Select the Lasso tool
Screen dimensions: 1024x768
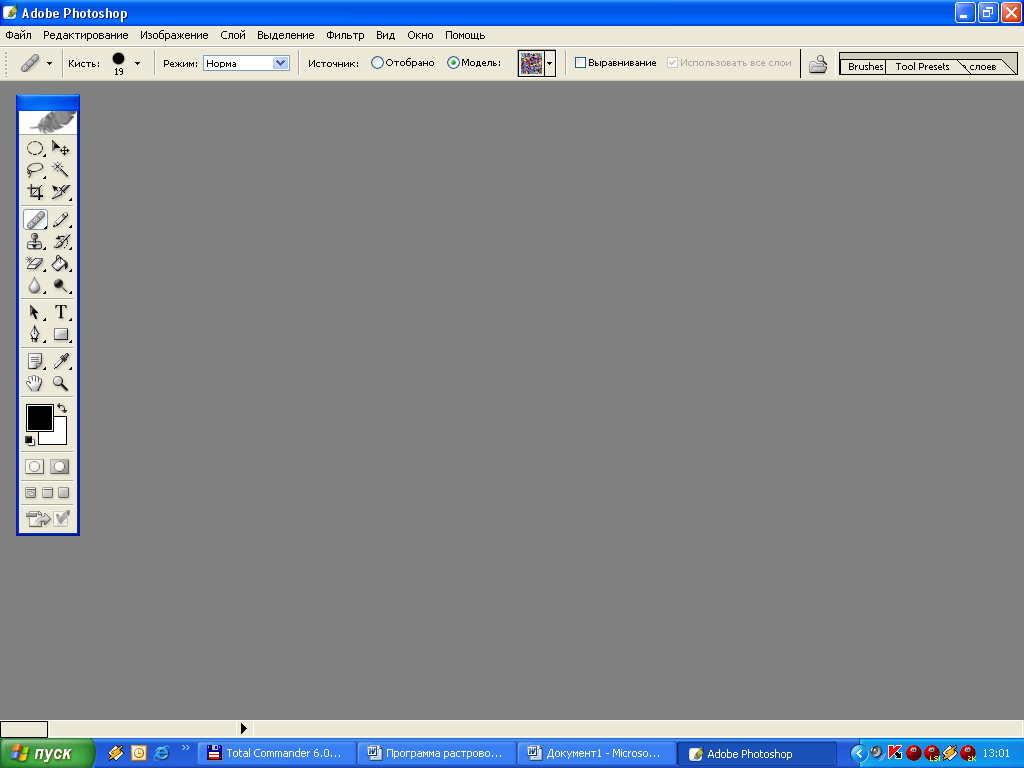point(35,170)
